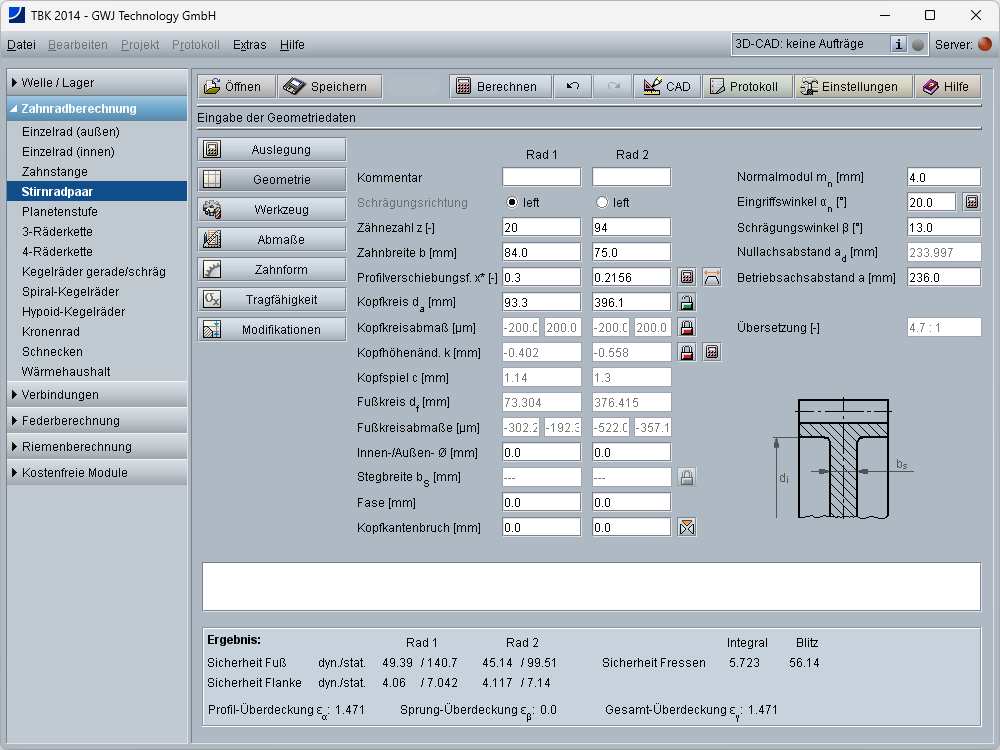The height and width of the screenshot is (750, 1000).
Task: Open the Datei menu
Action: coord(21,45)
